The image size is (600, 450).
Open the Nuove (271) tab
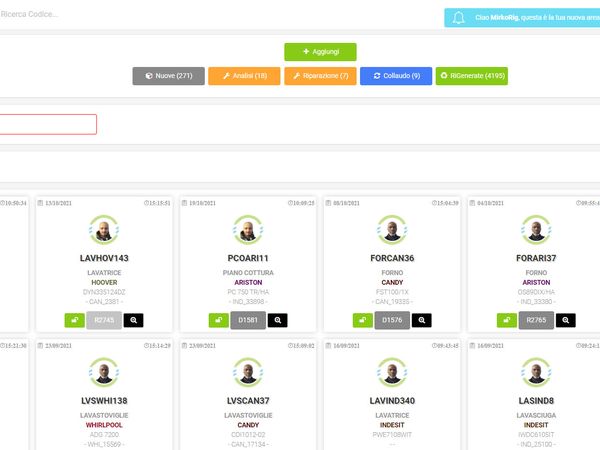(x=168, y=76)
